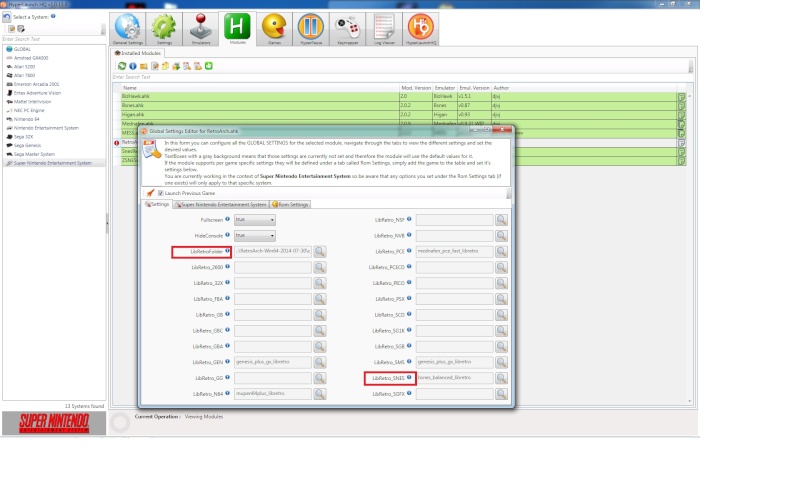Click magnifier next to LibRetro_2600 field
800x500 pixels.
pyautogui.click(x=320, y=267)
